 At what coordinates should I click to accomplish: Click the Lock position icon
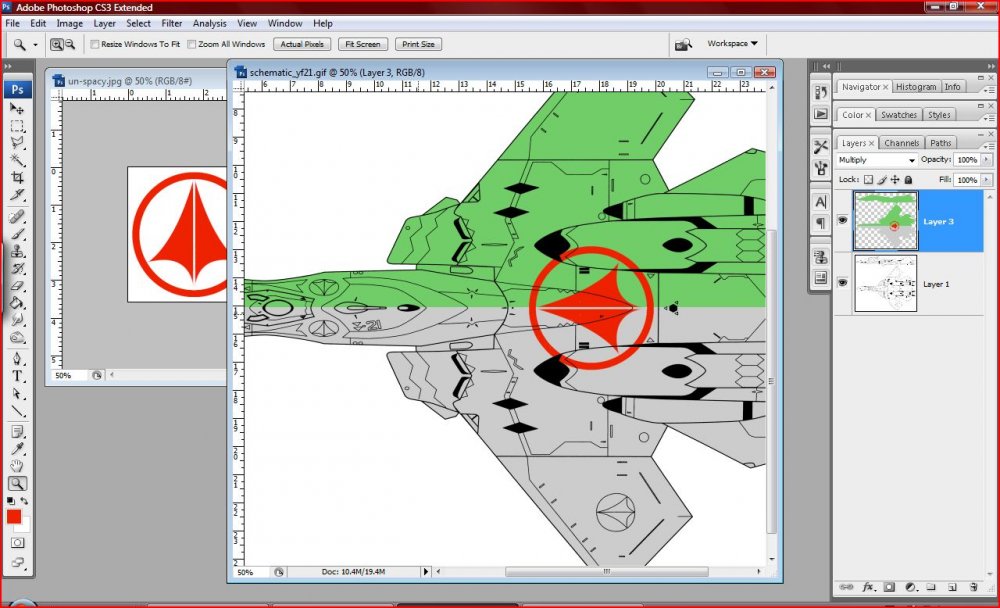click(x=894, y=180)
